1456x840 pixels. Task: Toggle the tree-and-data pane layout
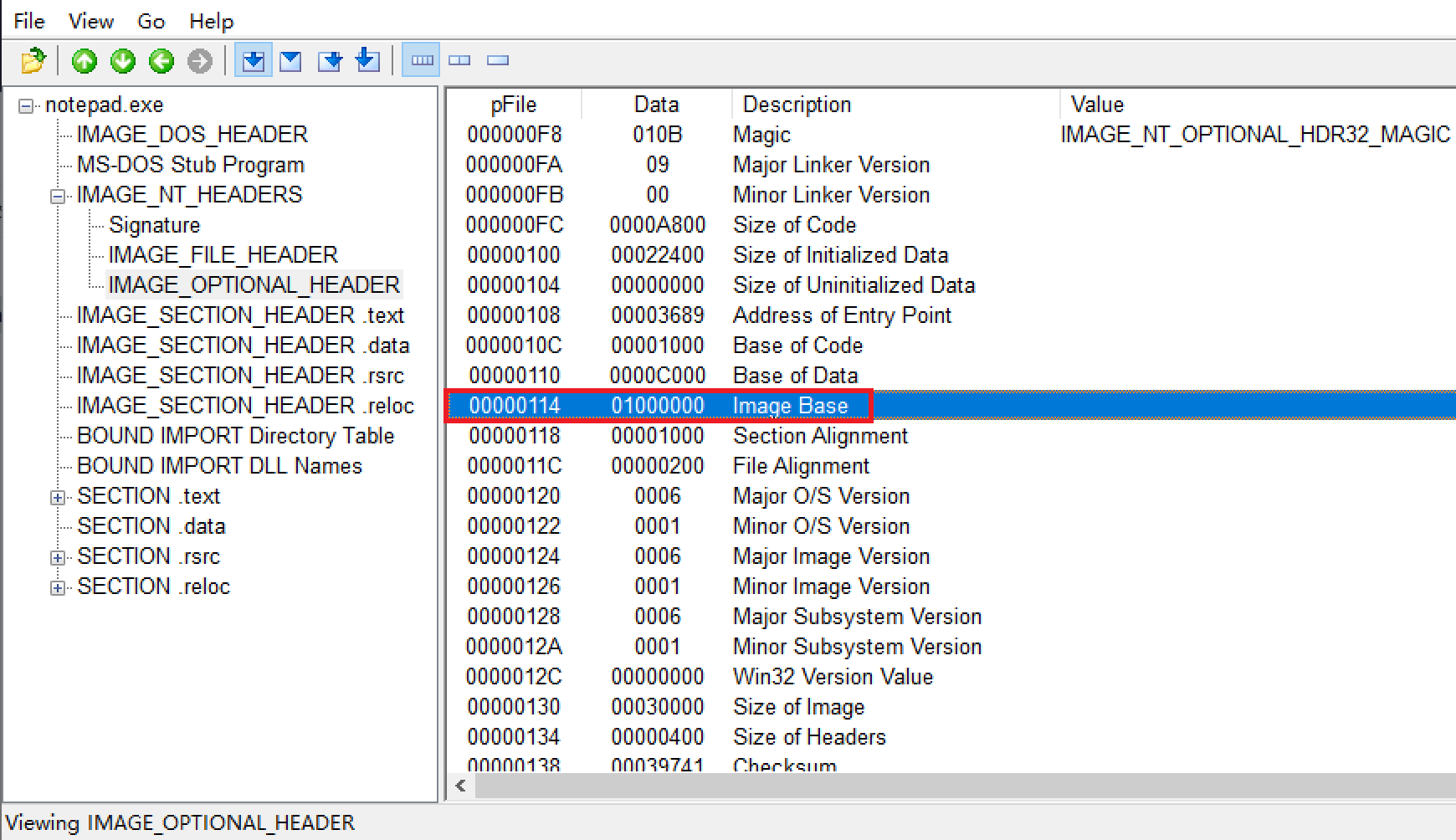[420, 60]
